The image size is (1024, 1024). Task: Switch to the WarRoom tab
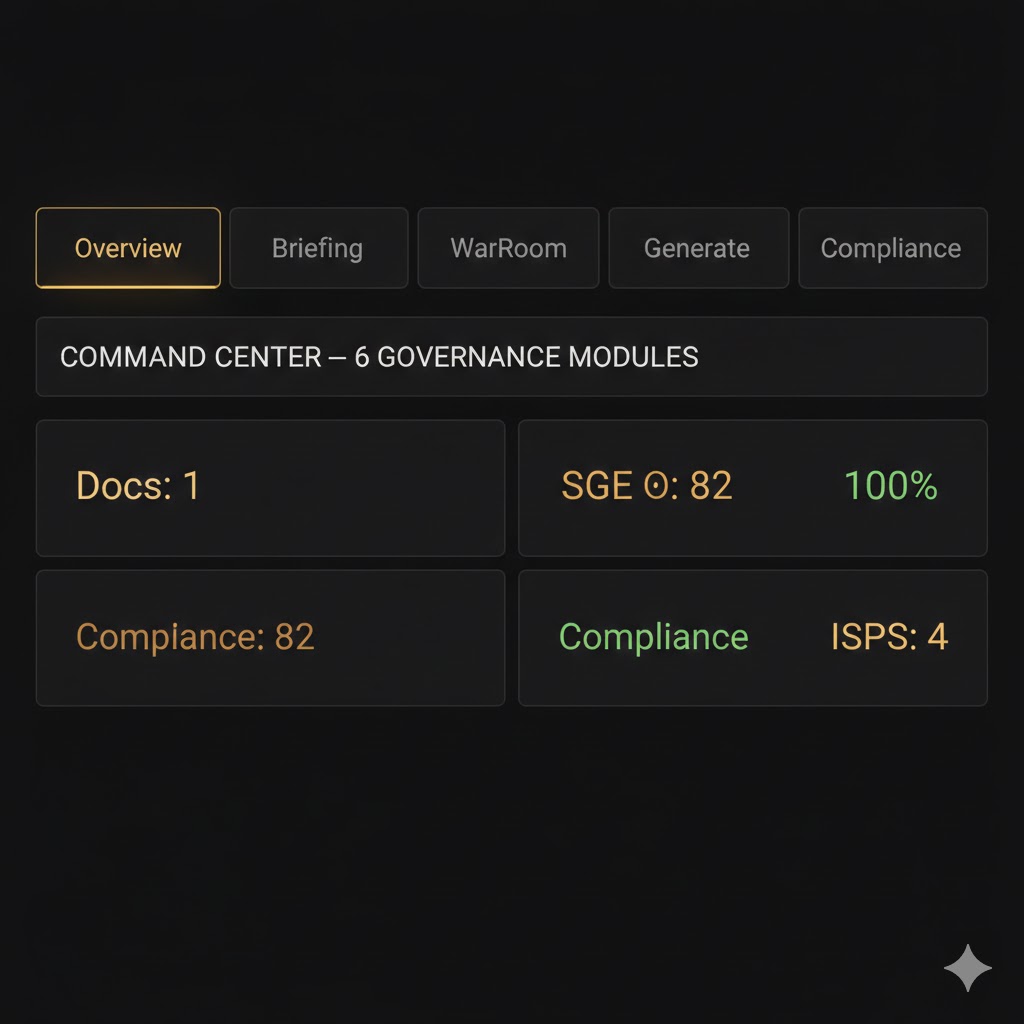508,248
